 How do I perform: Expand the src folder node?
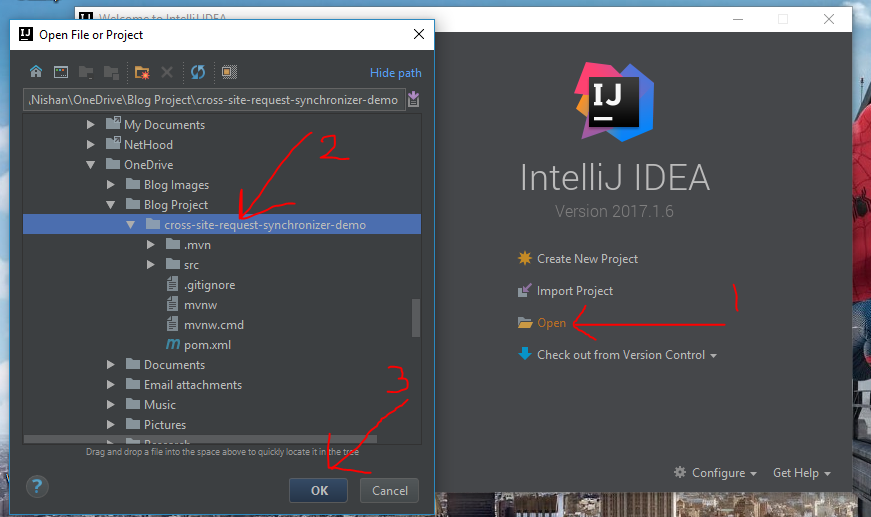[x=151, y=264]
